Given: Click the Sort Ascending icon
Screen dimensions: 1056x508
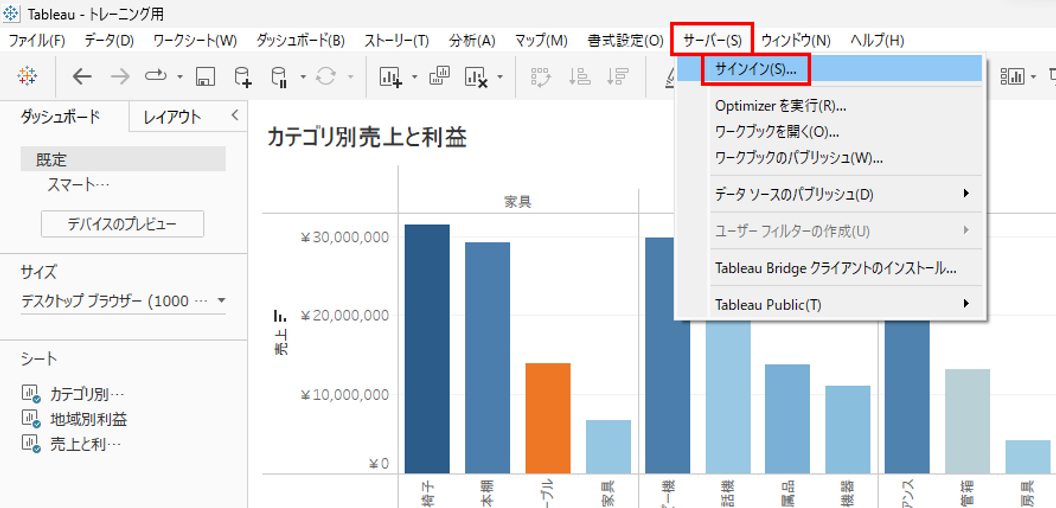Looking at the screenshot, I should (580, 77).
